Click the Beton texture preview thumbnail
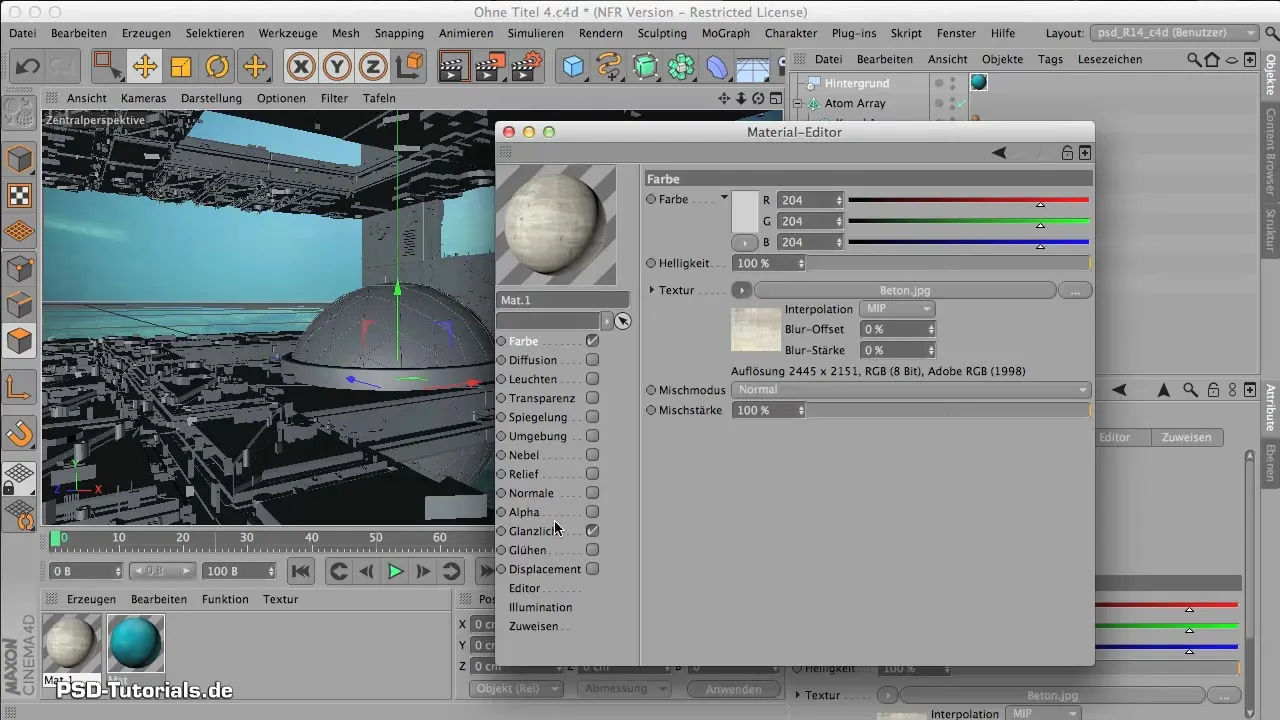The height and width of the screenshot is (720, 1280). (756, 330)
